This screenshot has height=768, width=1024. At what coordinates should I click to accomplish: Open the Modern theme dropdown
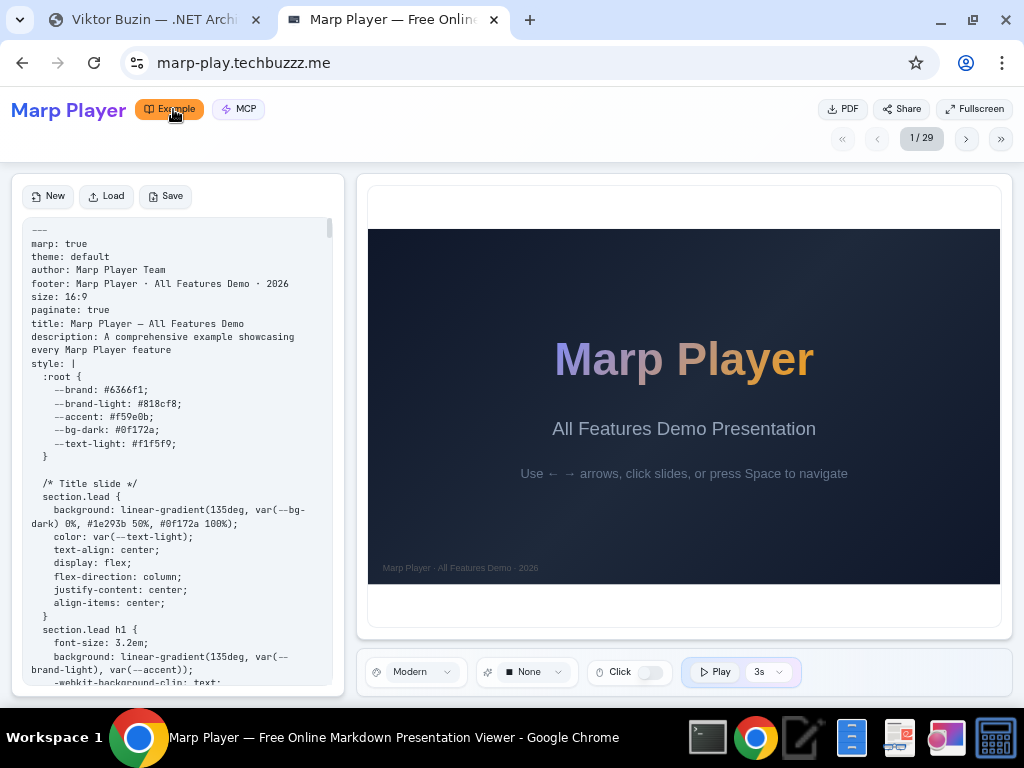(423, 672)
